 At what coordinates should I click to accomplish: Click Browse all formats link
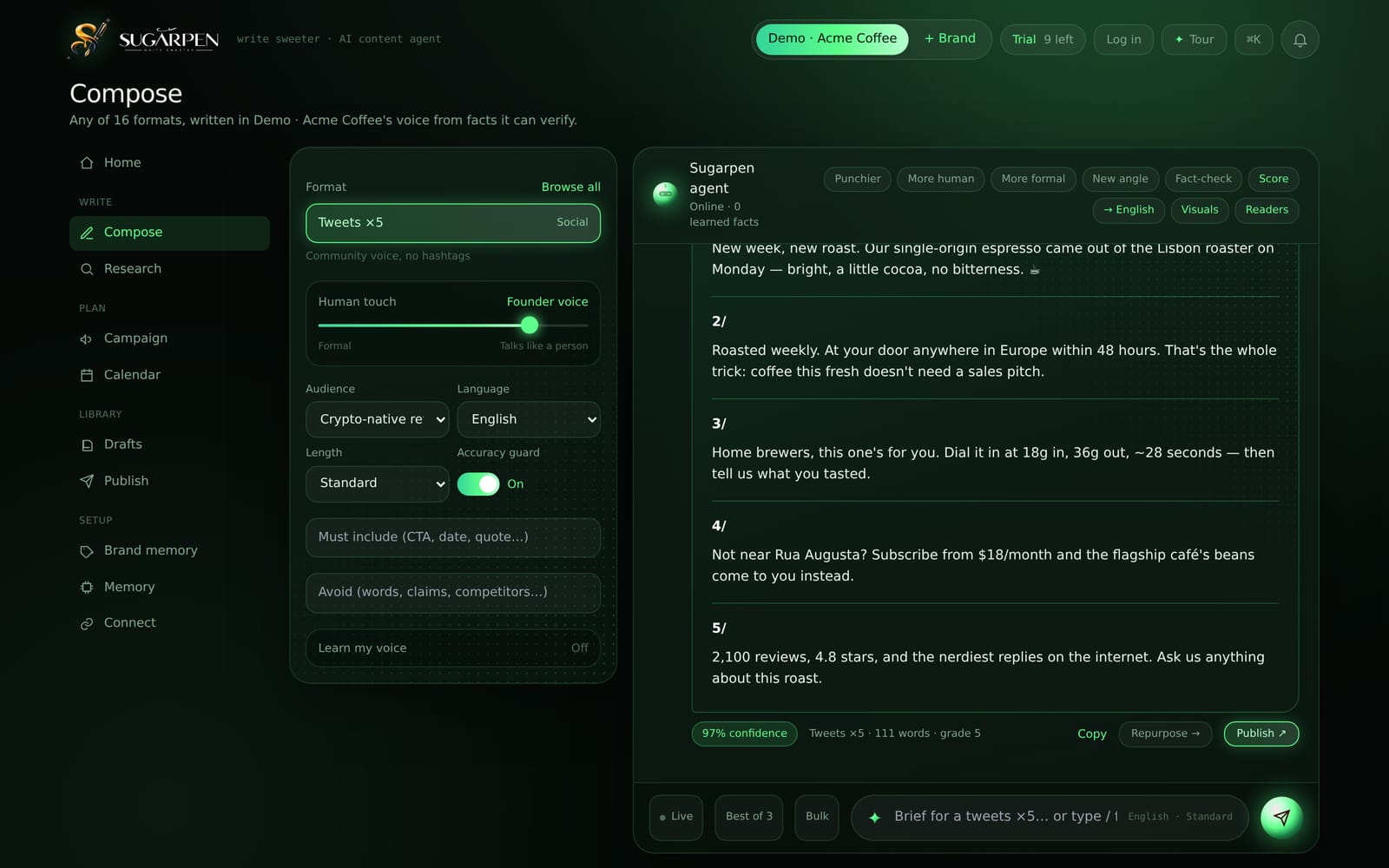pos(570,187)
